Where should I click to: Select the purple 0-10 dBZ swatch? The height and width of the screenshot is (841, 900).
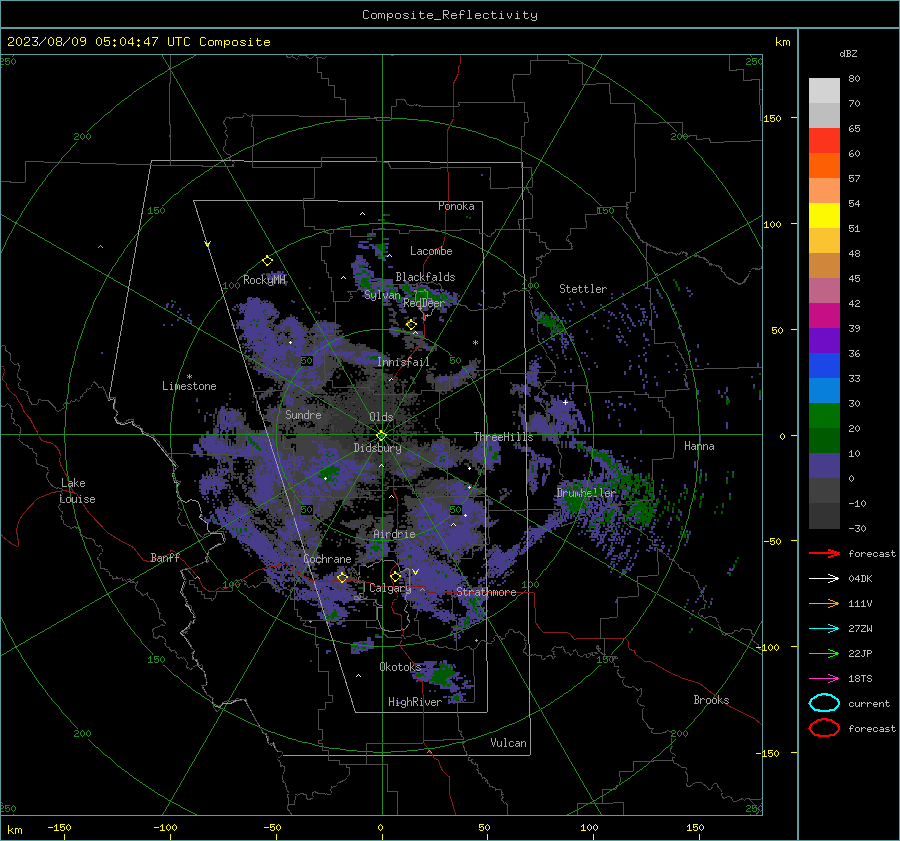(x=824, y=465)
